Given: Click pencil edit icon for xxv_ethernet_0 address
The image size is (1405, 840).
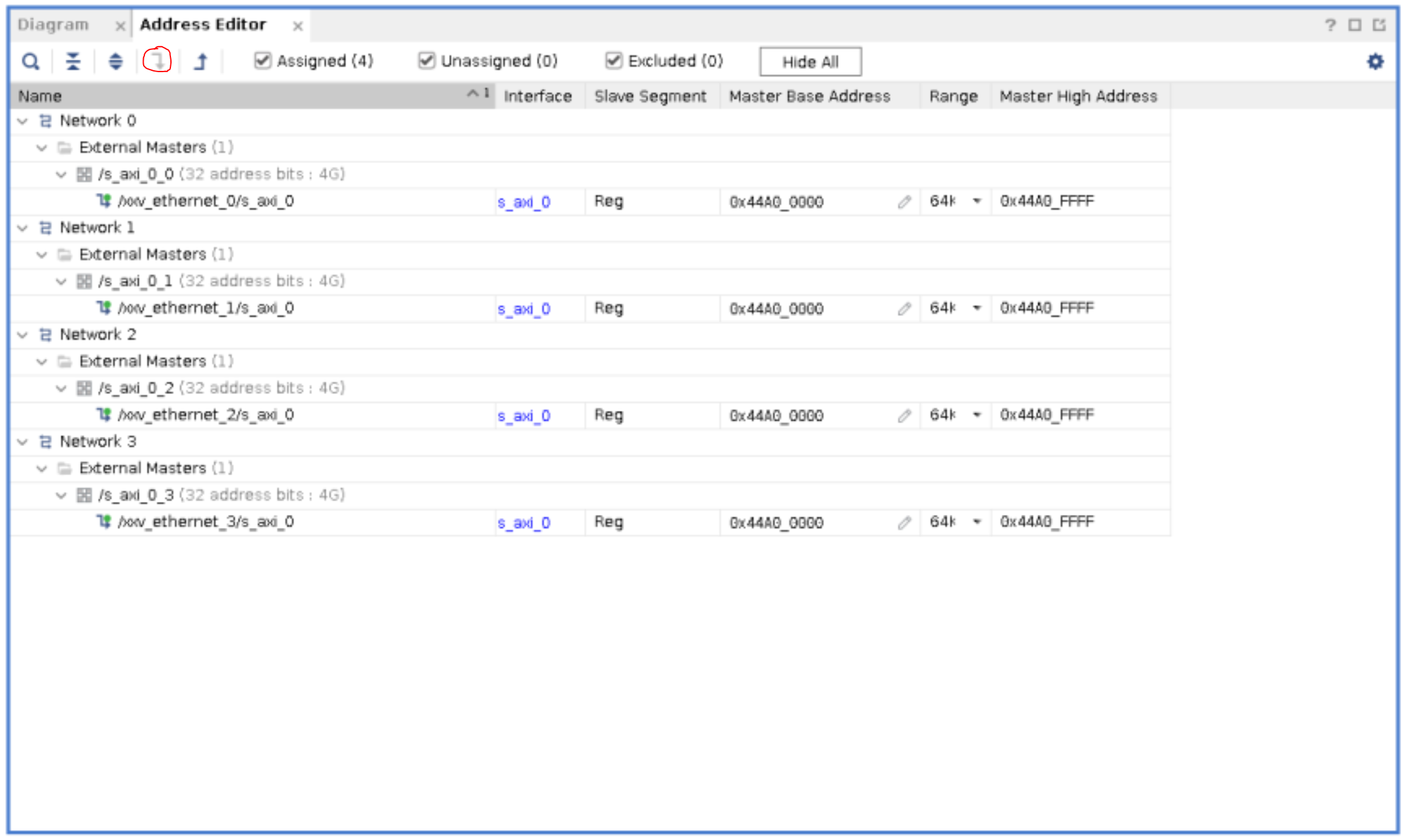Looking at the screenshot, I should (x=904, y=202).
